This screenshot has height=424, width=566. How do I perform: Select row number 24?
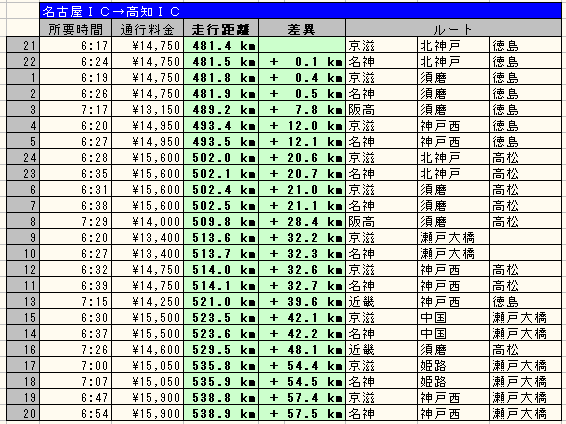(x=23, y=157)
